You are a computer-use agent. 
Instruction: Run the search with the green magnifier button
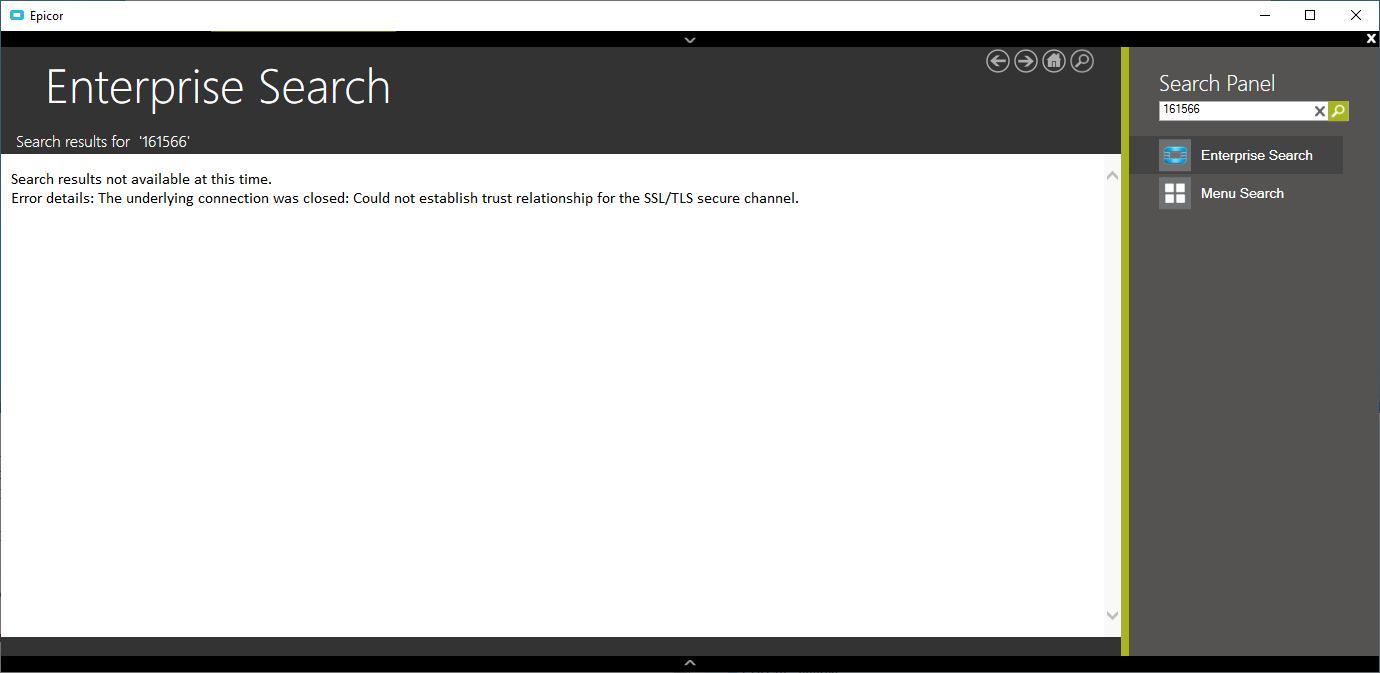point(1338,111)
